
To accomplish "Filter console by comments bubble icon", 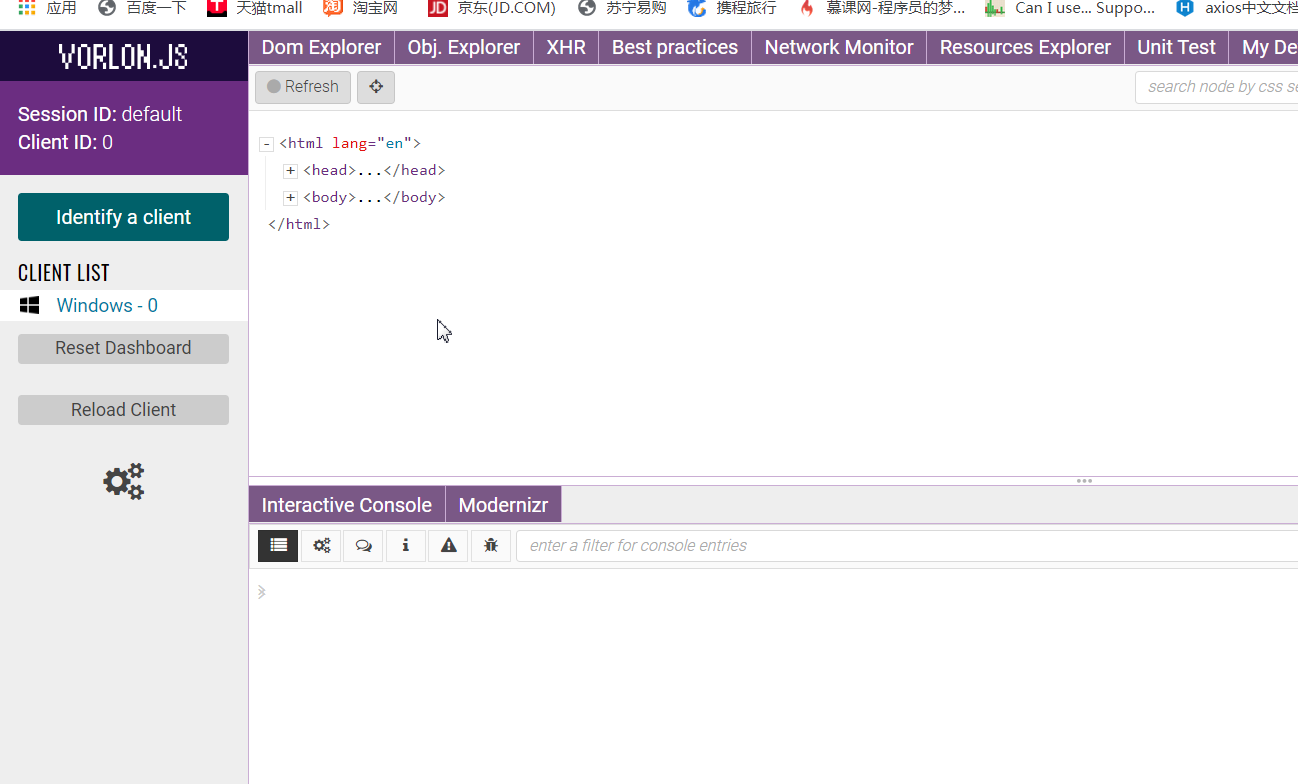I will [x=363, y=545].
